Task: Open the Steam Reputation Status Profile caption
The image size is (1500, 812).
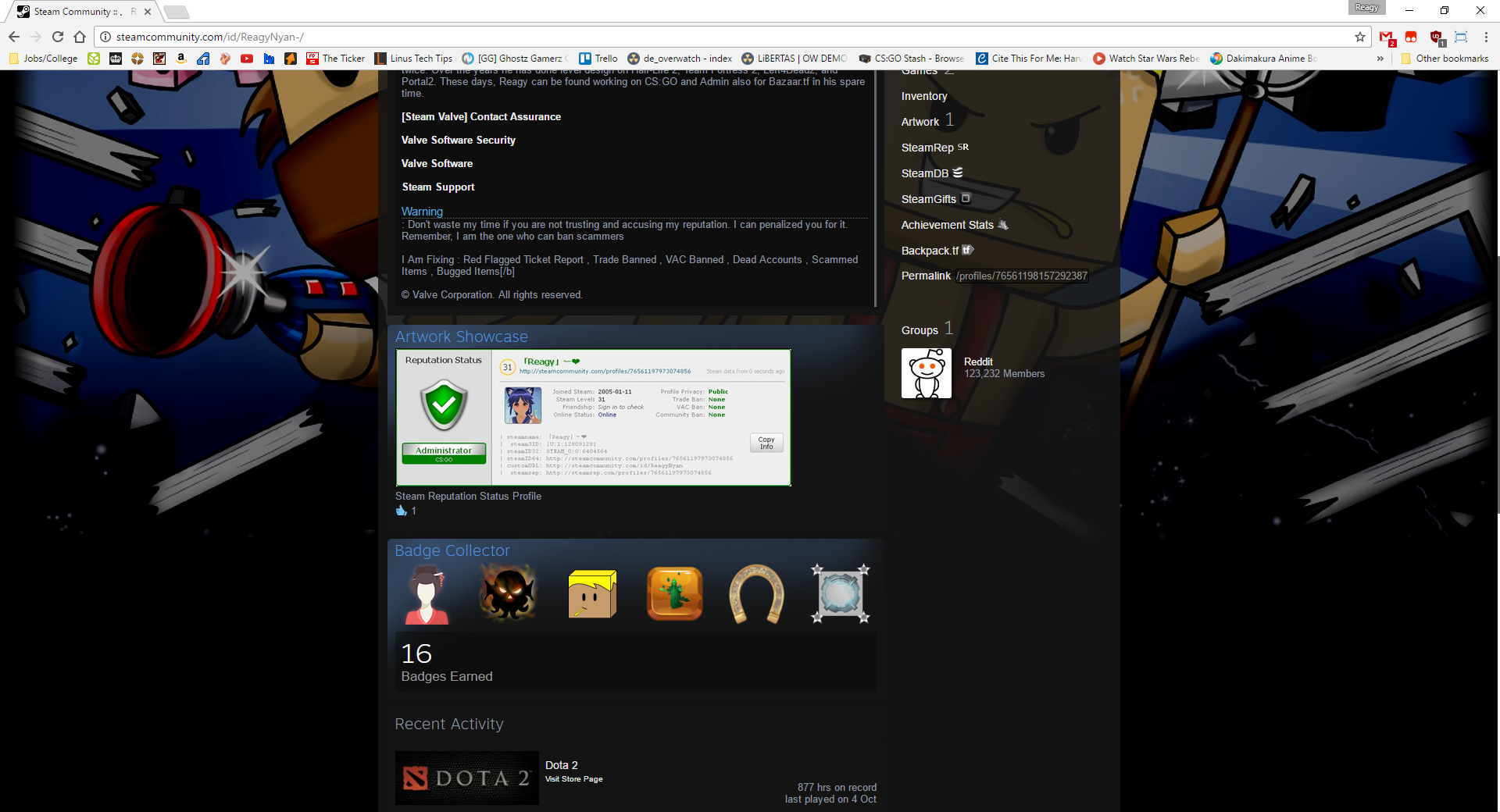Action: point(468,496)
